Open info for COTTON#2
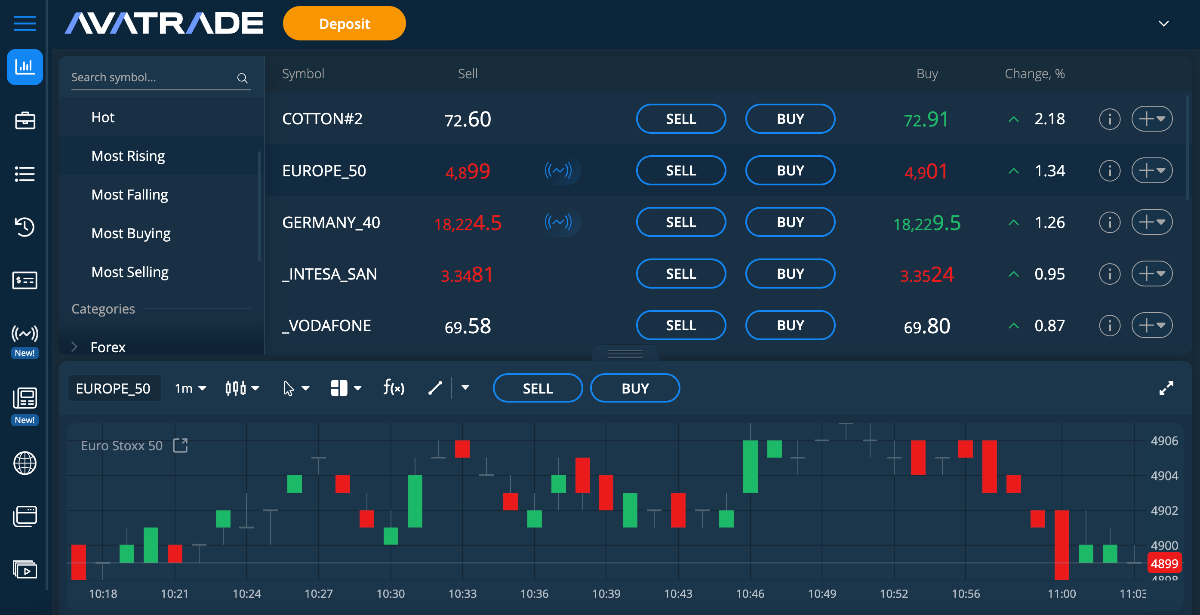 click(1109, 119)
